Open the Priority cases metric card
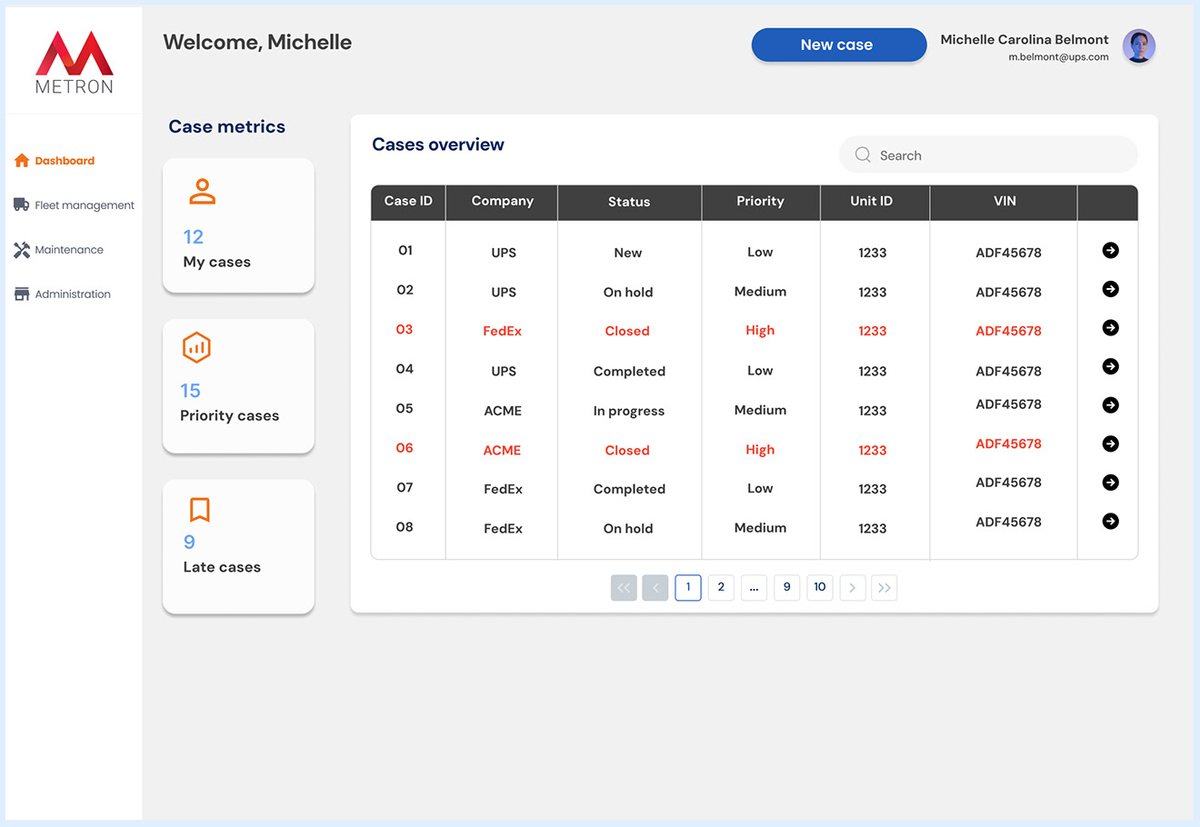Image resolution: width=1200 pixels, height=827 pixels. pyautogui.click(x=238, y=386)
